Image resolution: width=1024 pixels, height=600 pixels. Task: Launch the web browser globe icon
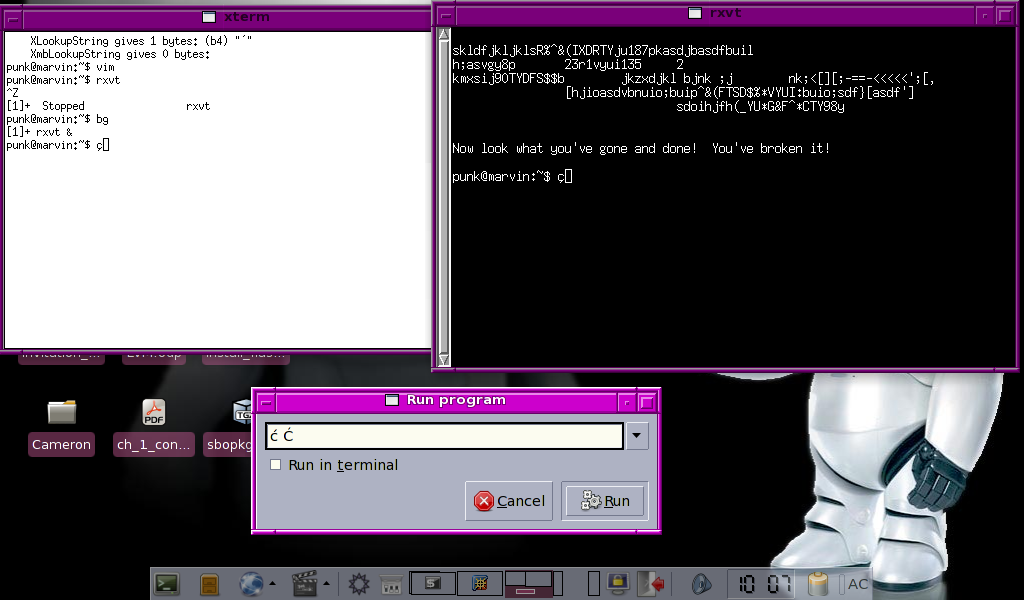250,583
